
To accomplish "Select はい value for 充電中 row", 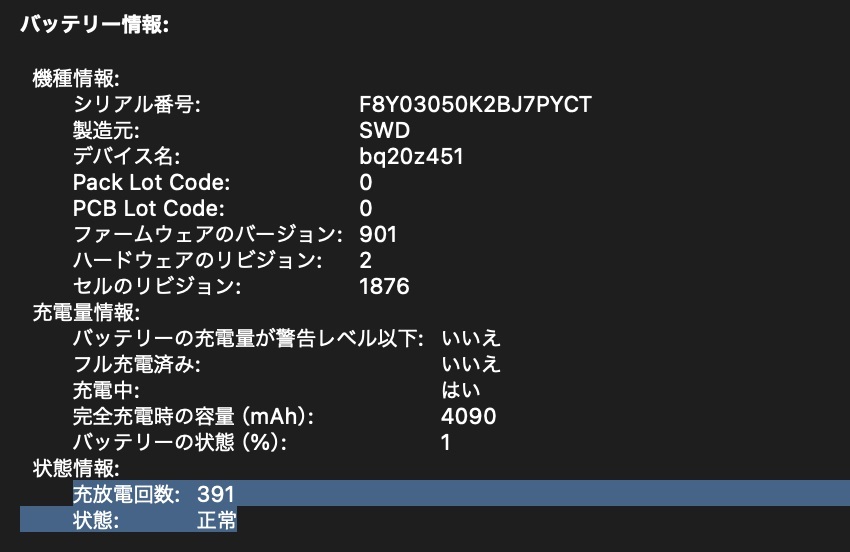I will [461, 390].
